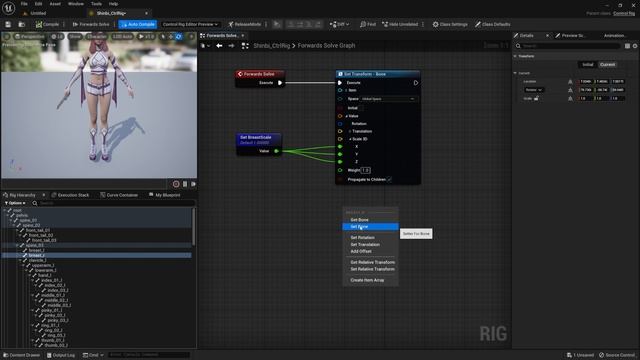640x360 pixels.
Task: Toggle the Auto Compile button
Action: pyautogui.click(x=137, y=24)
